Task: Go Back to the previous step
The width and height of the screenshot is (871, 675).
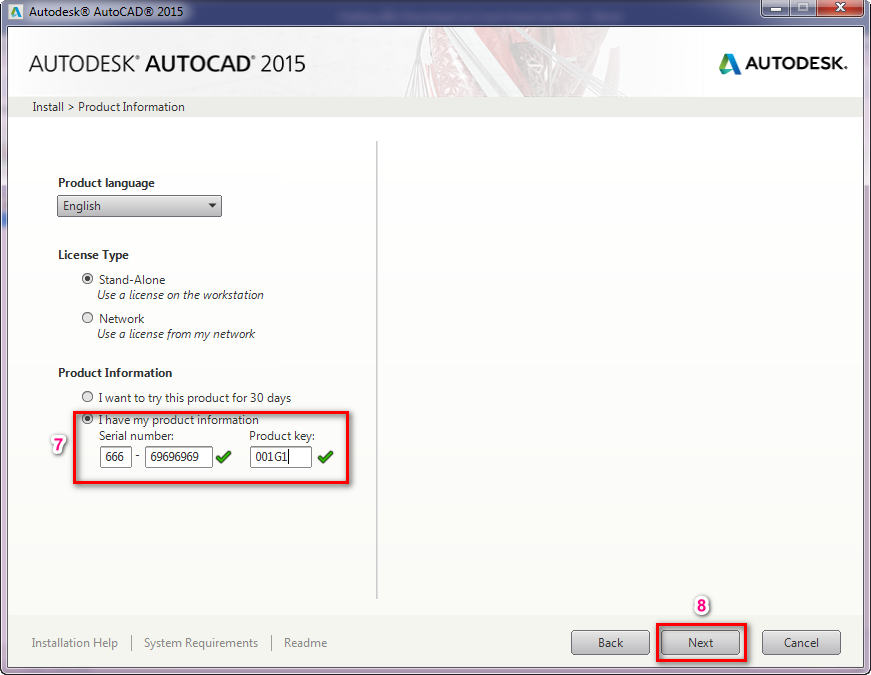Action: click(610, 643)
